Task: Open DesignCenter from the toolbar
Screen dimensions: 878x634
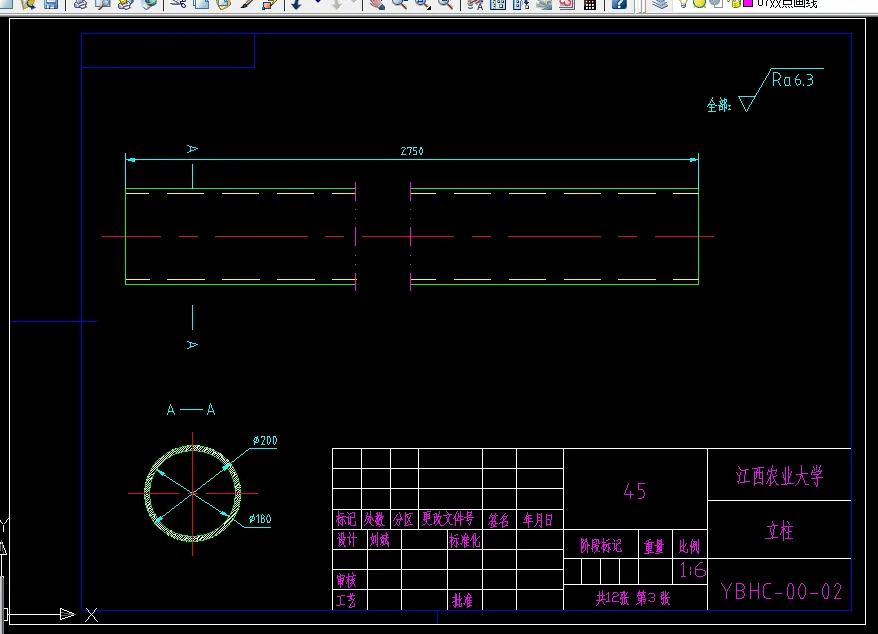Action: tap(498, 4)
